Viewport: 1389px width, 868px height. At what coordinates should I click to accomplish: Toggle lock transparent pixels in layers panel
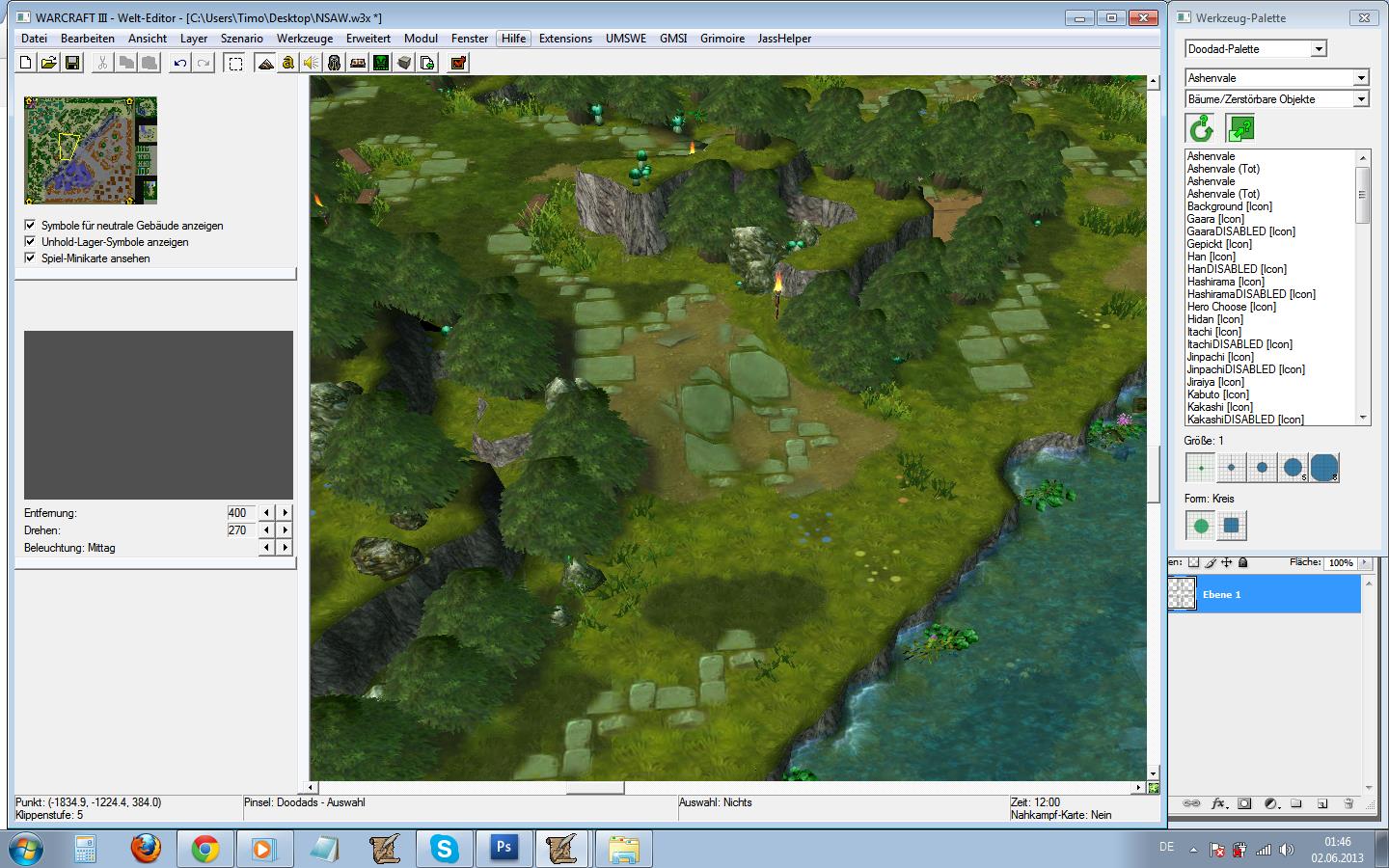point(1194,562)
